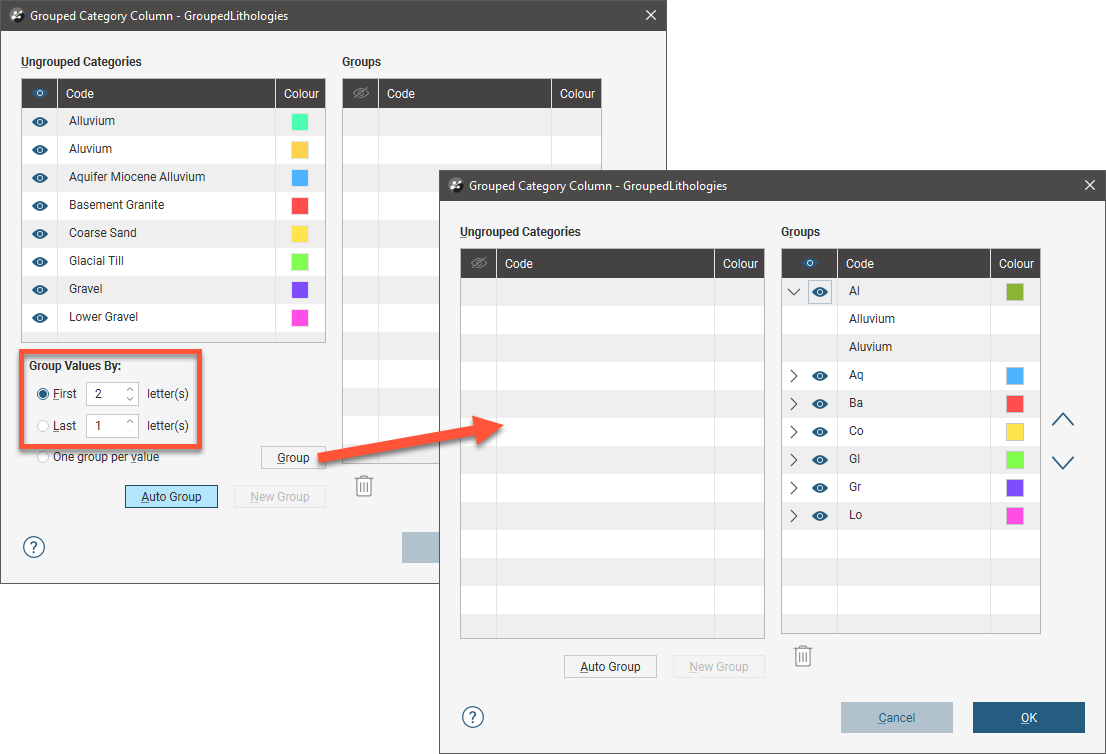Click crossed-eye icon in front Ungrouped header
Viewport: 1106px width, 754px height.
click(478, 264)
